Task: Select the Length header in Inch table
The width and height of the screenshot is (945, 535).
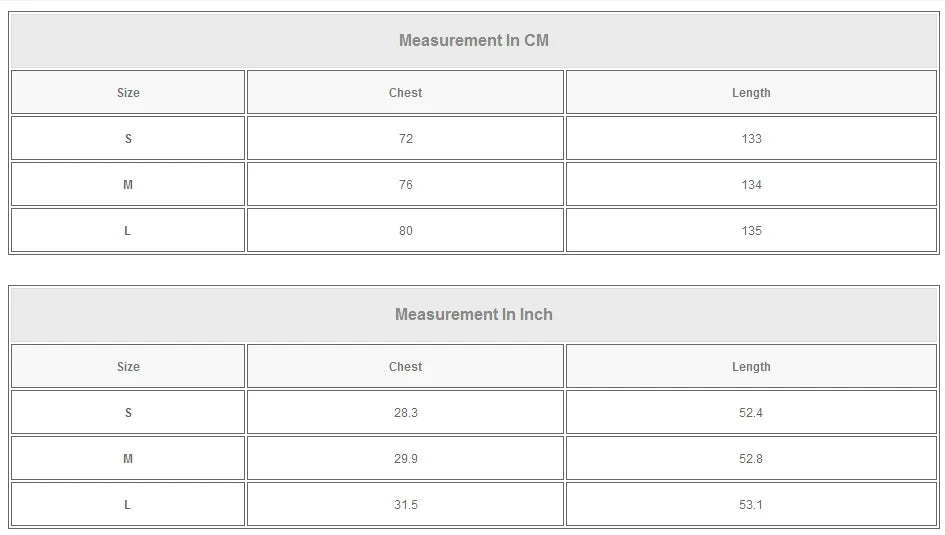Action: tap(751, 367)
